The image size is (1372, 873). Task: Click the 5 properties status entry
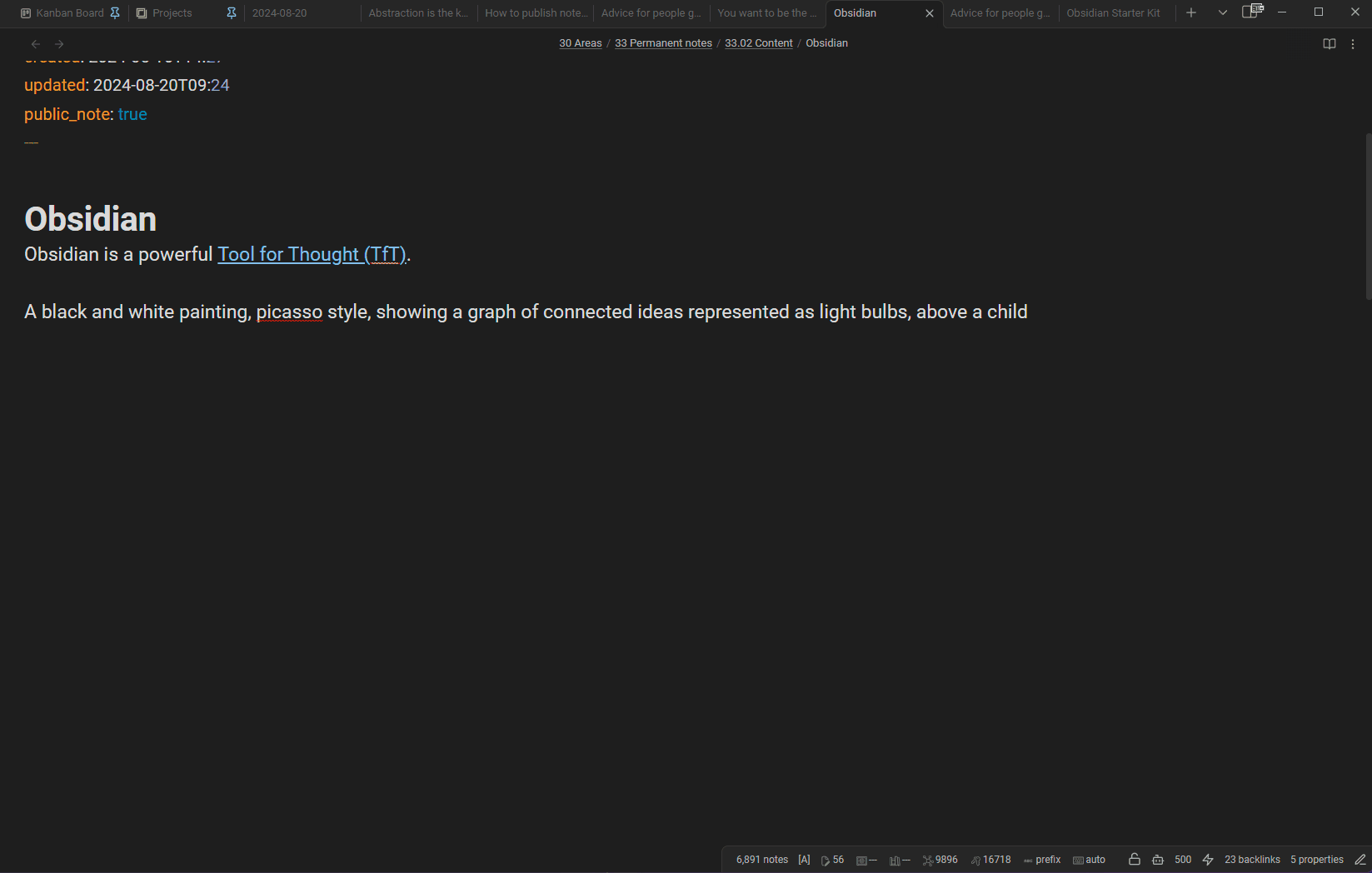[1317, 860]
